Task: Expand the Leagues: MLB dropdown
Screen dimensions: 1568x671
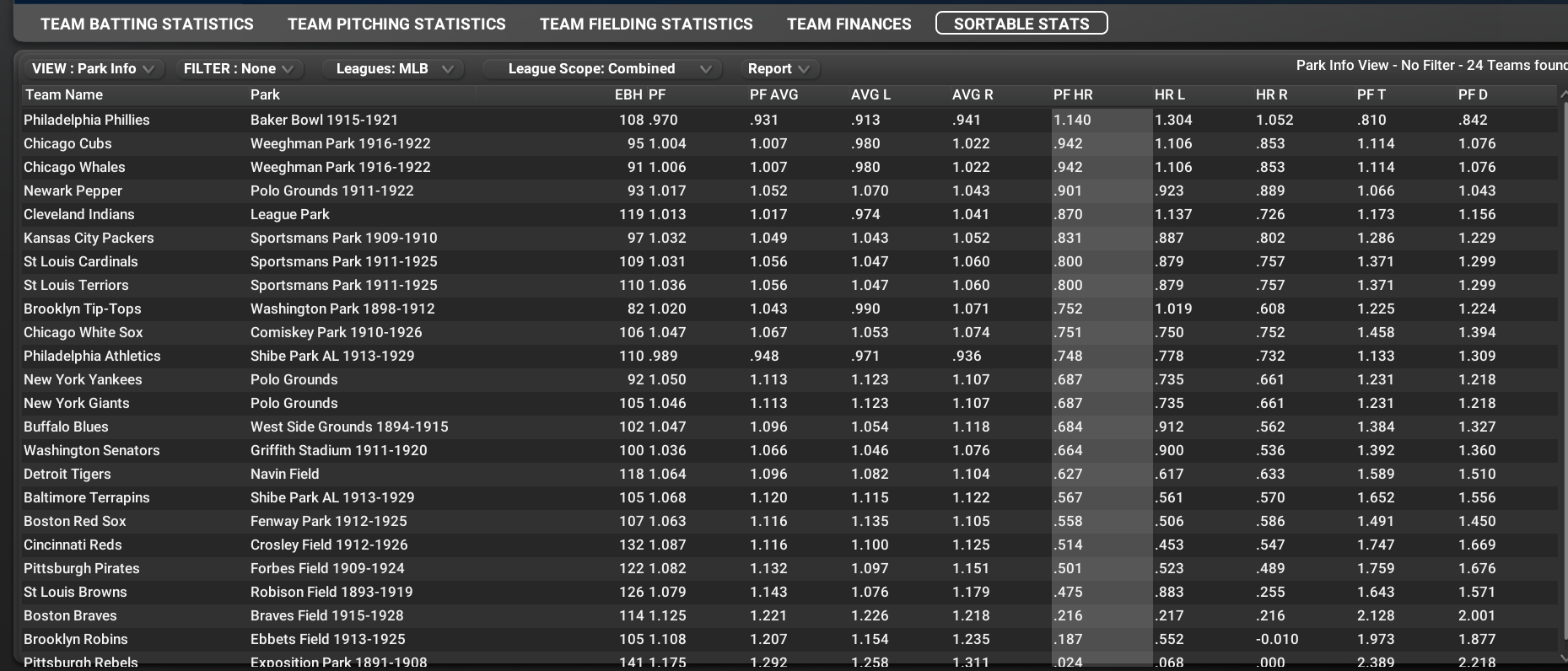Action: coord(394,68)
